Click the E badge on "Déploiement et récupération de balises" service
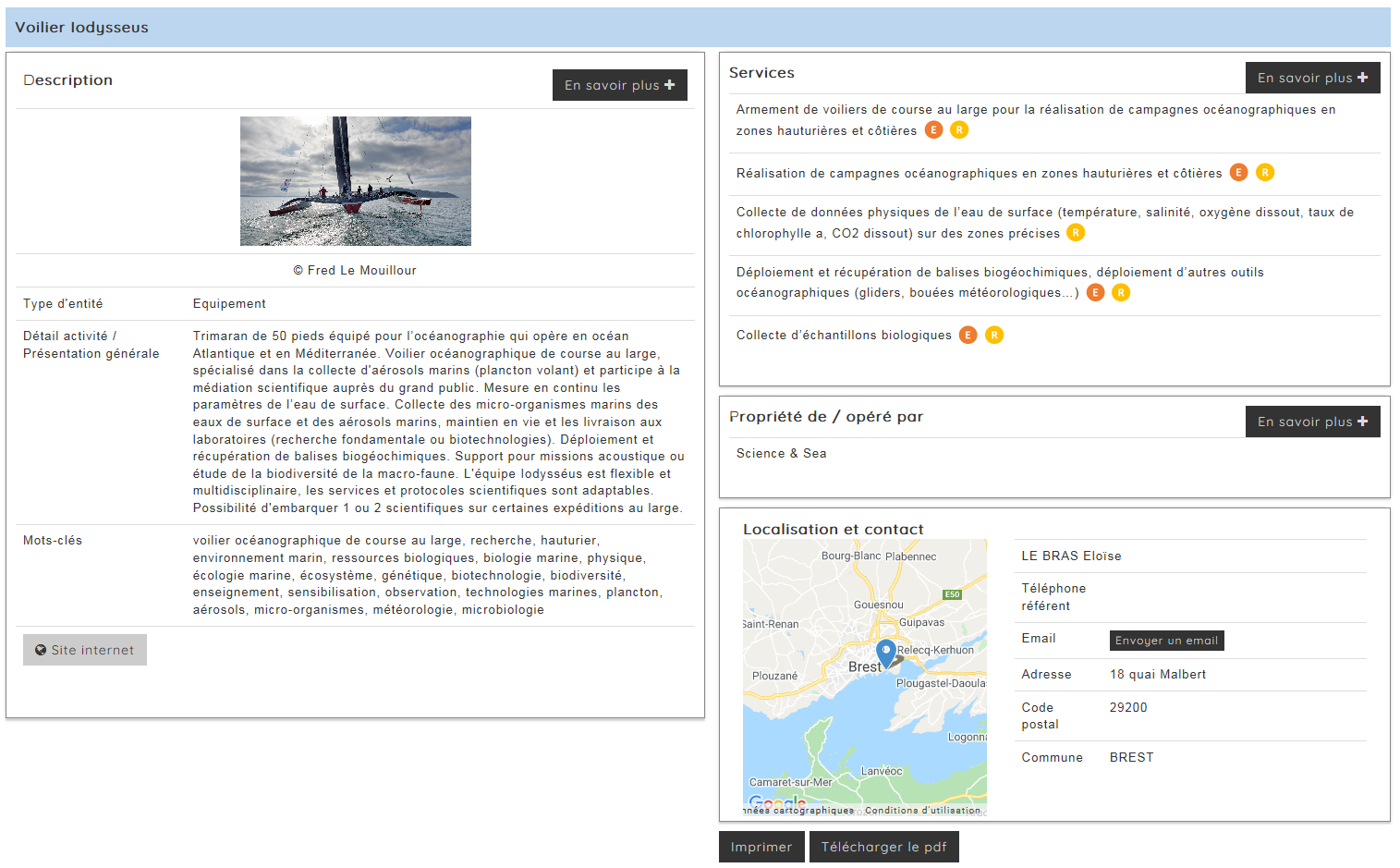Viewport: 1400px width, 868px height. click(1095, 293)
